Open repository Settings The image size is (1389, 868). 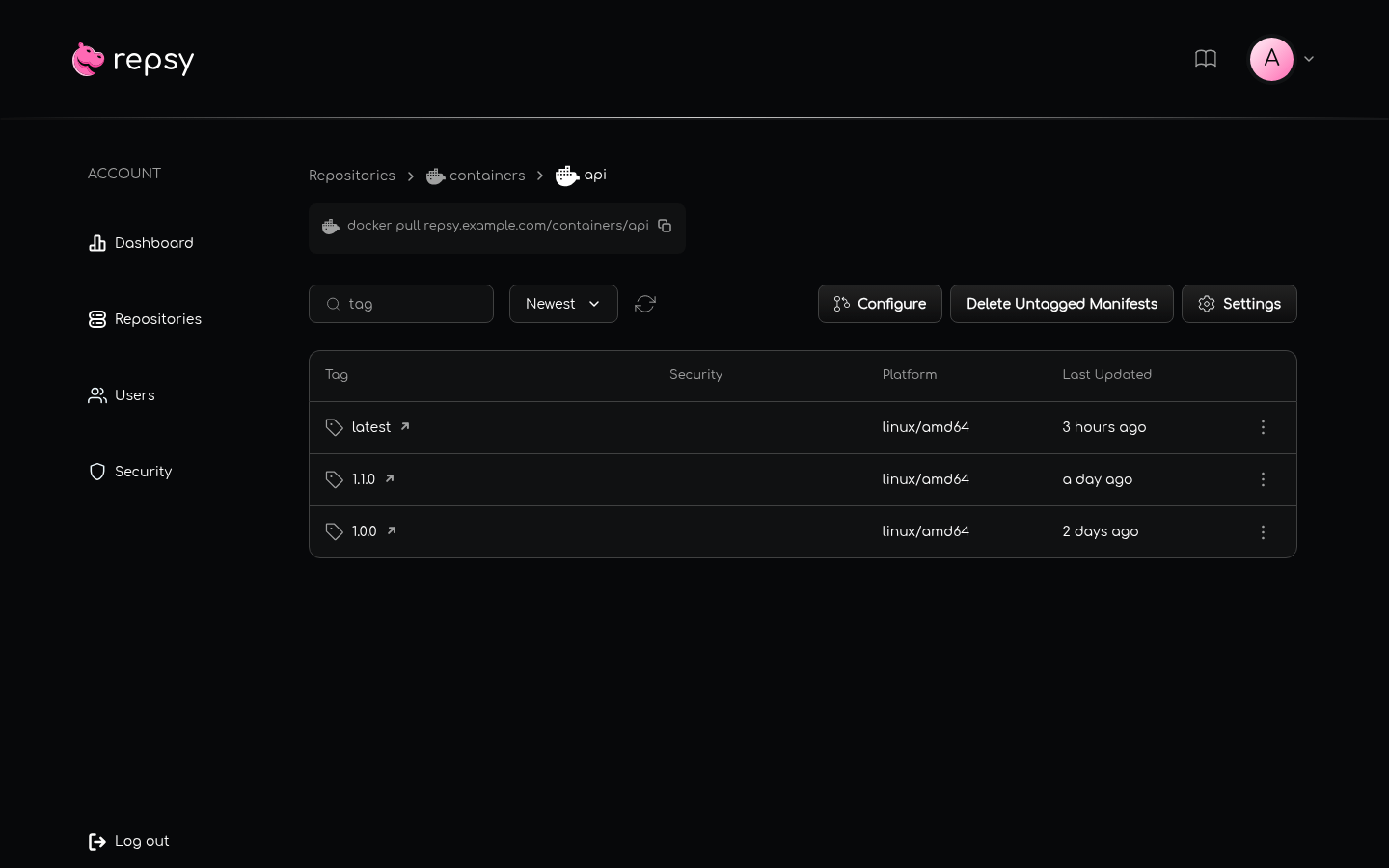point(1239,304)
